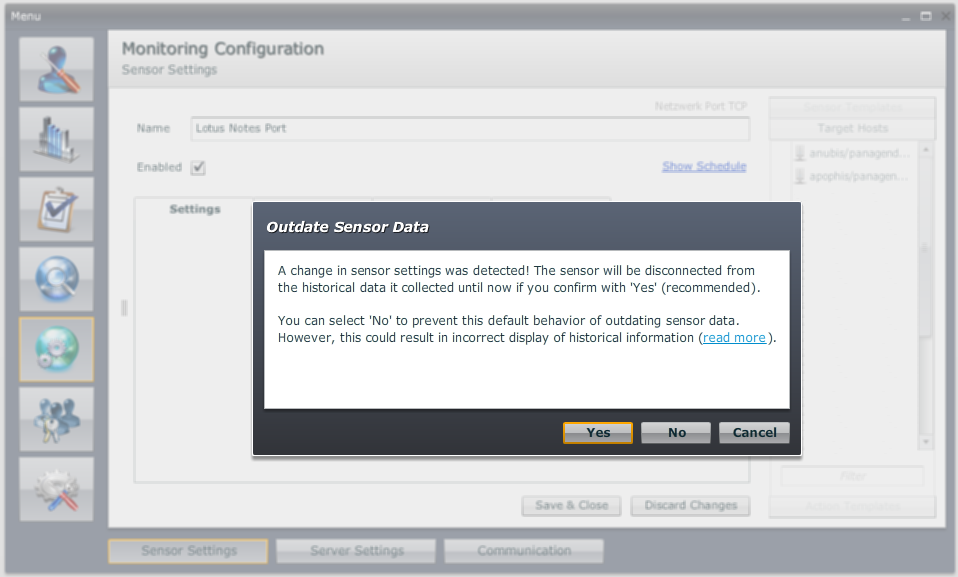Expand the Target Hosts panel header
Viewport: 958px width, 577px height.
[852, 129]
